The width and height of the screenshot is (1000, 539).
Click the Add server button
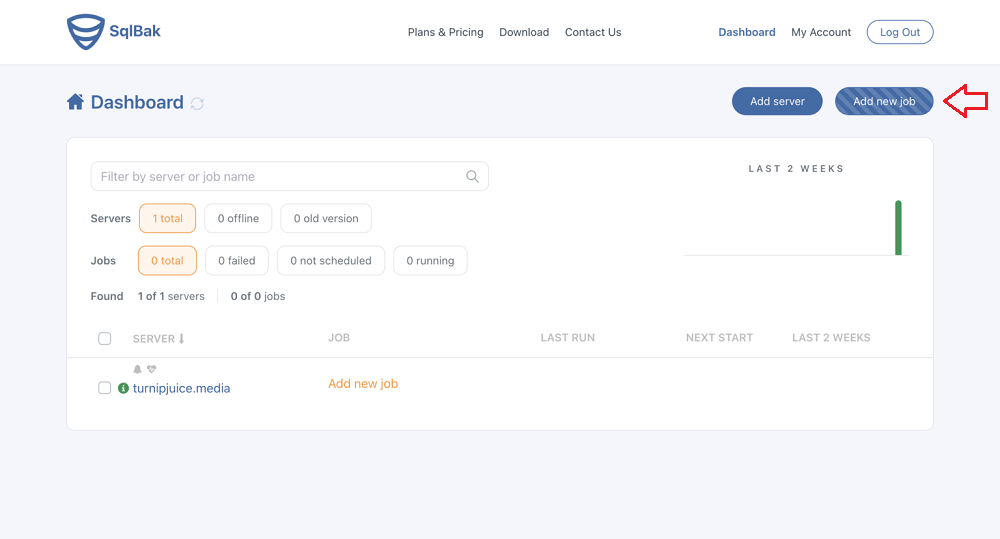(x=777, y=101)
